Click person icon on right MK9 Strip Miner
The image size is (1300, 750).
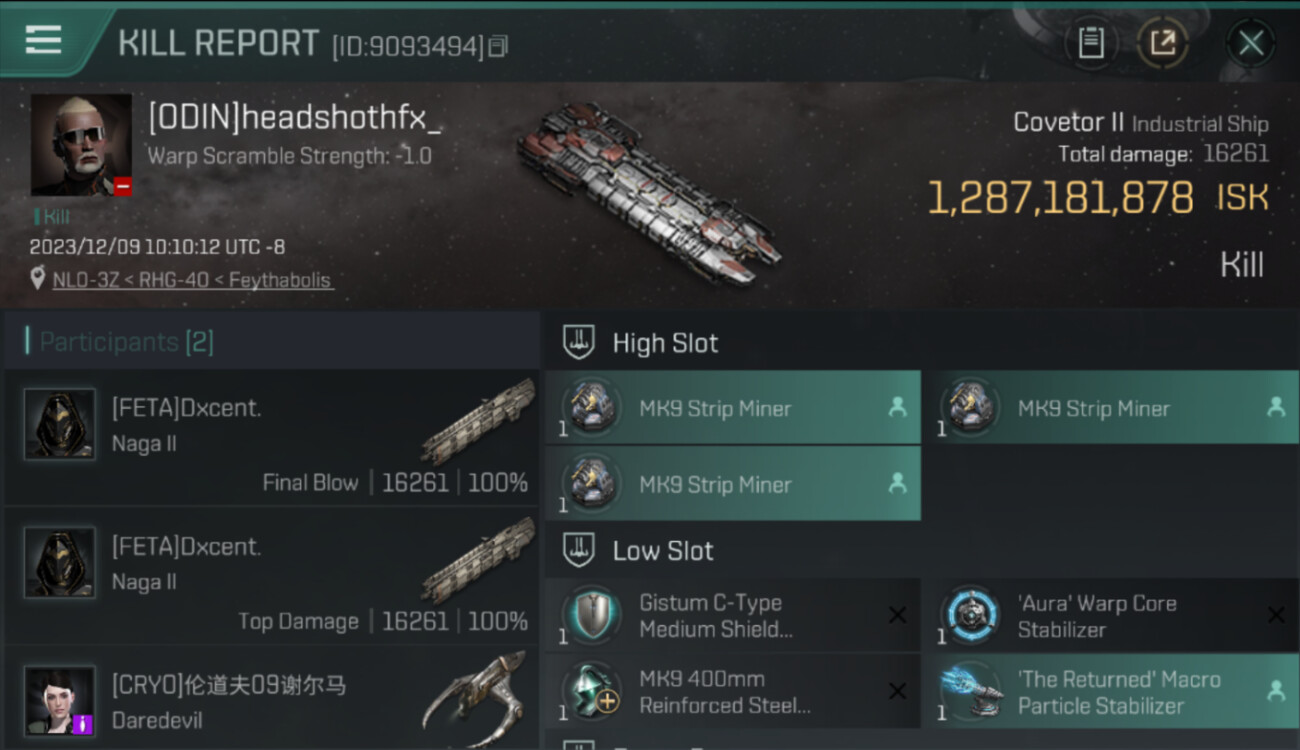point(1276,407)
